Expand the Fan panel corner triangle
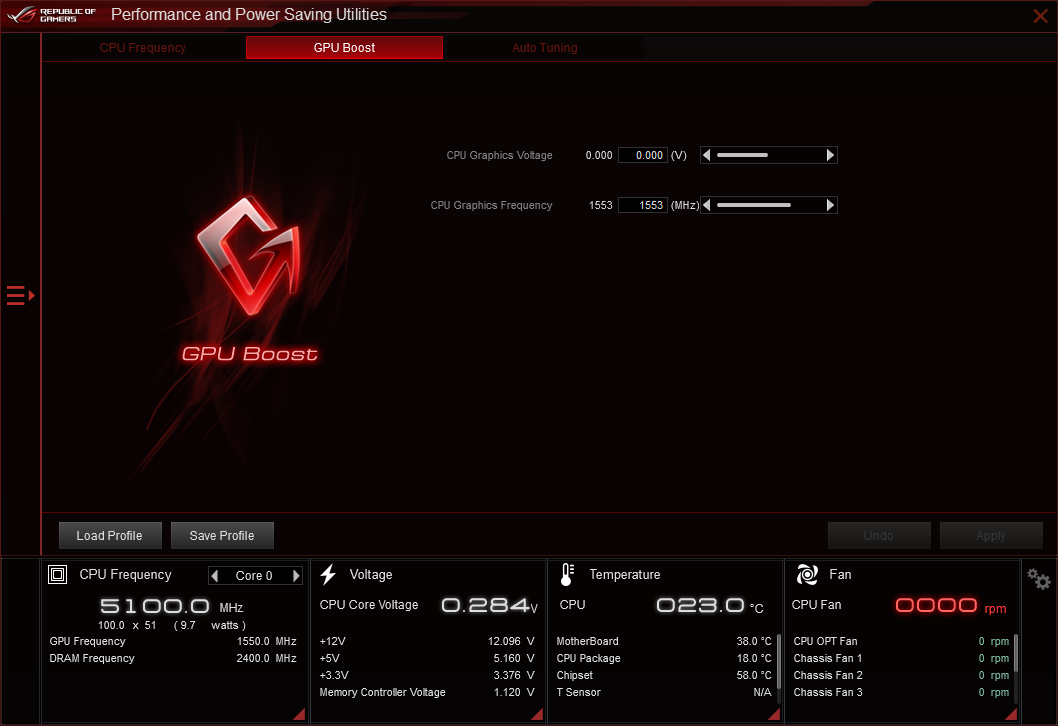This screenshot has width=1058, height=726. [x=1011, y=715]
